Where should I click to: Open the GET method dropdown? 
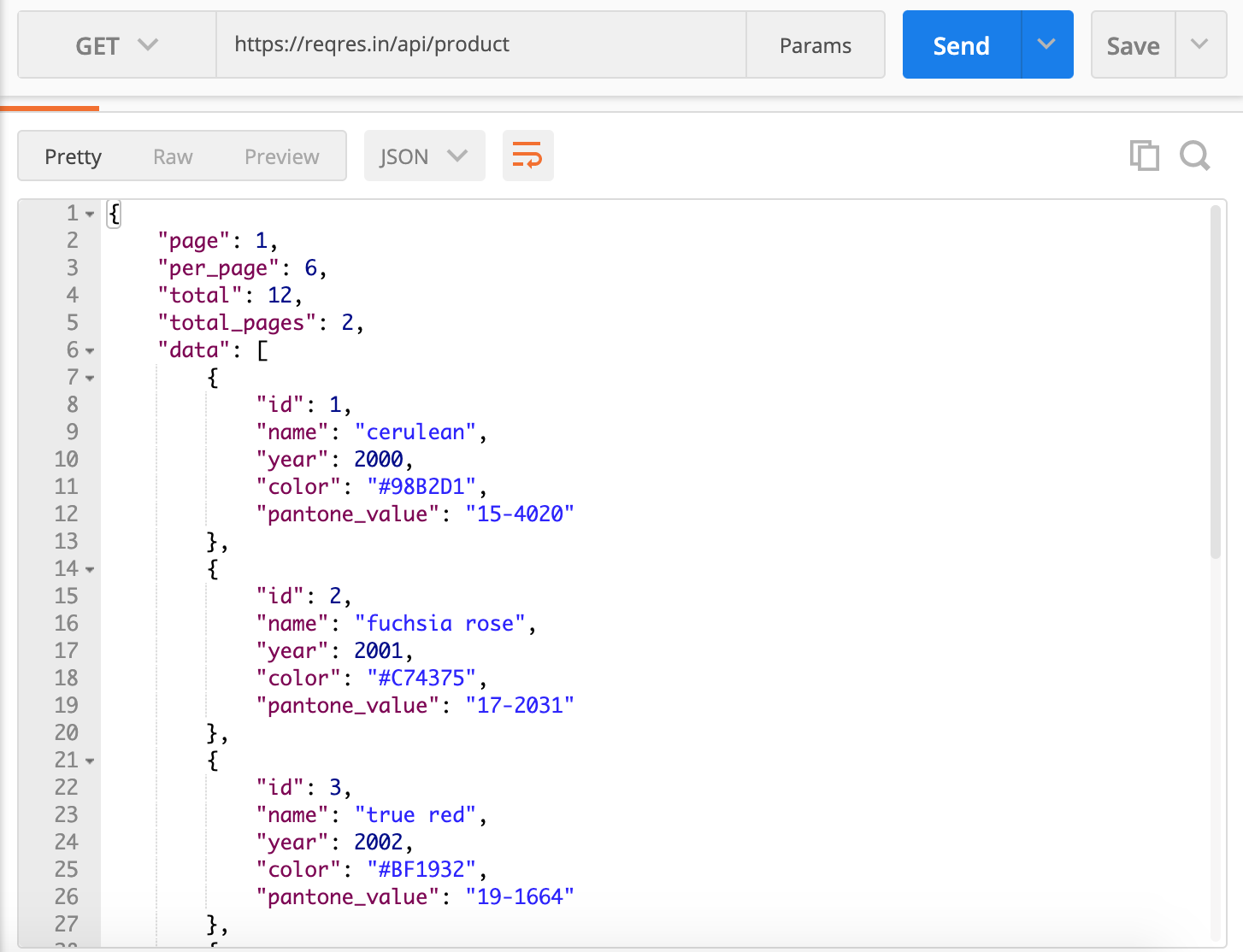pyautogui.click(x=117, y=45)
